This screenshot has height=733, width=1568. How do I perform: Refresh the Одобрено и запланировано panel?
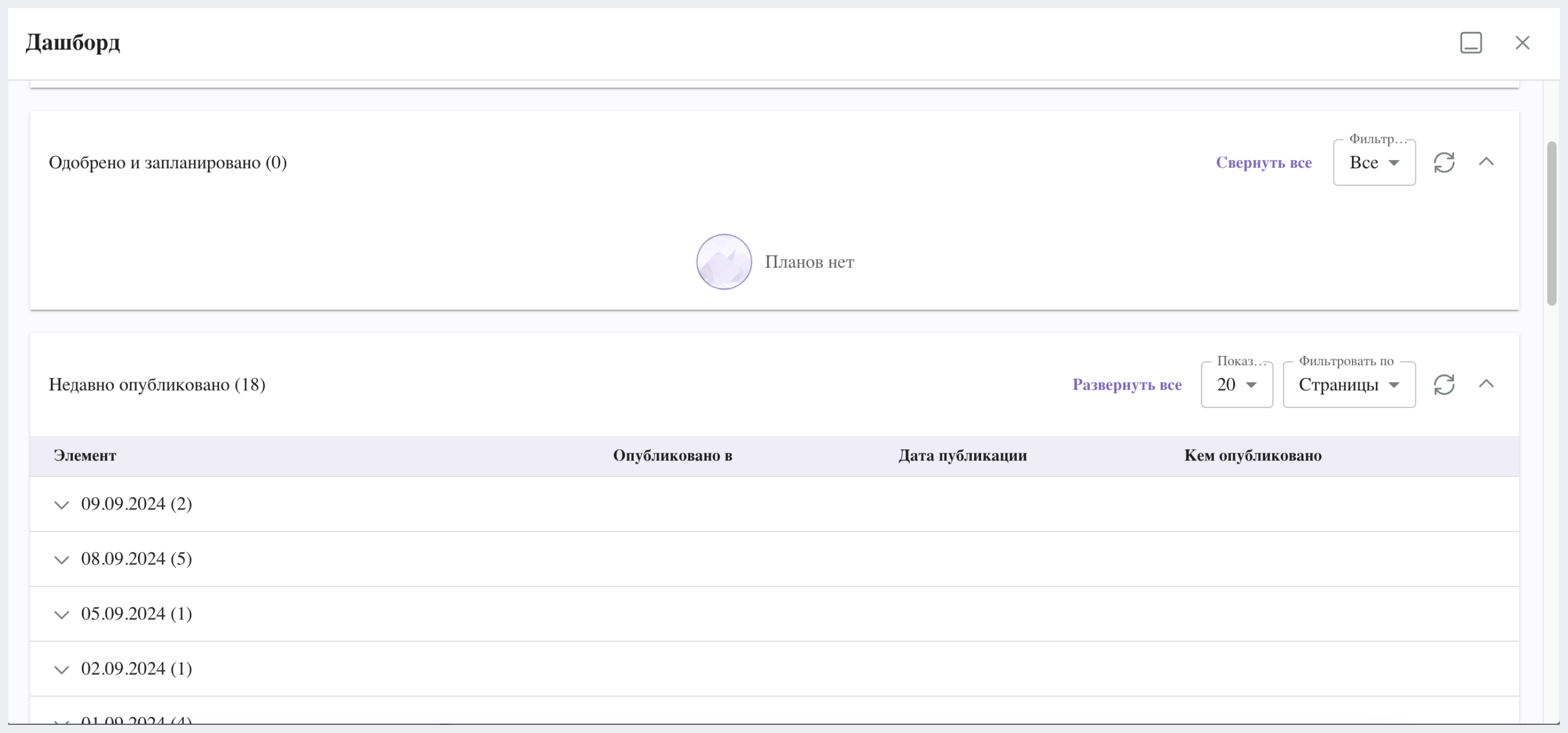tap(1444, 162)
